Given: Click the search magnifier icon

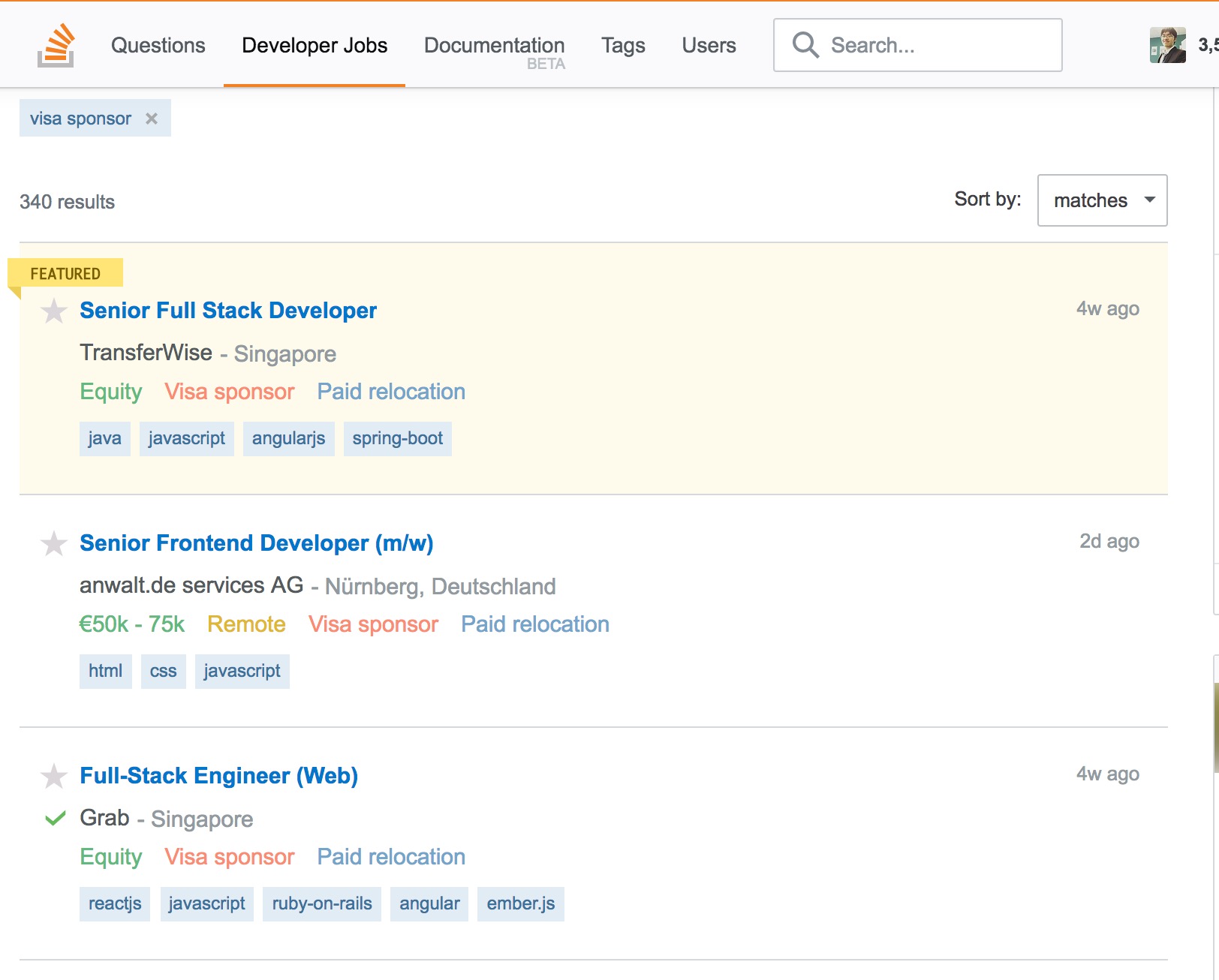Looking at the screenshot, I should click(x=805, y=45).
